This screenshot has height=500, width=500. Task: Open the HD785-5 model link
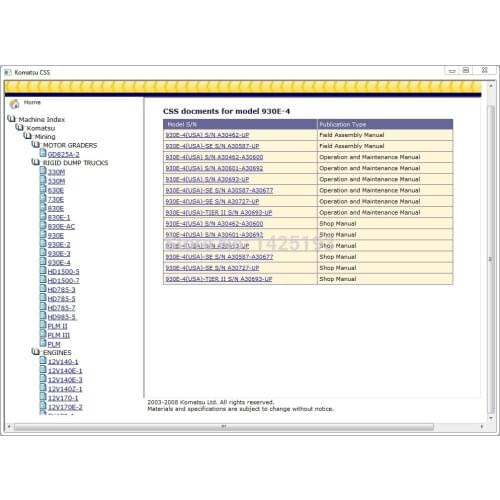62,299
